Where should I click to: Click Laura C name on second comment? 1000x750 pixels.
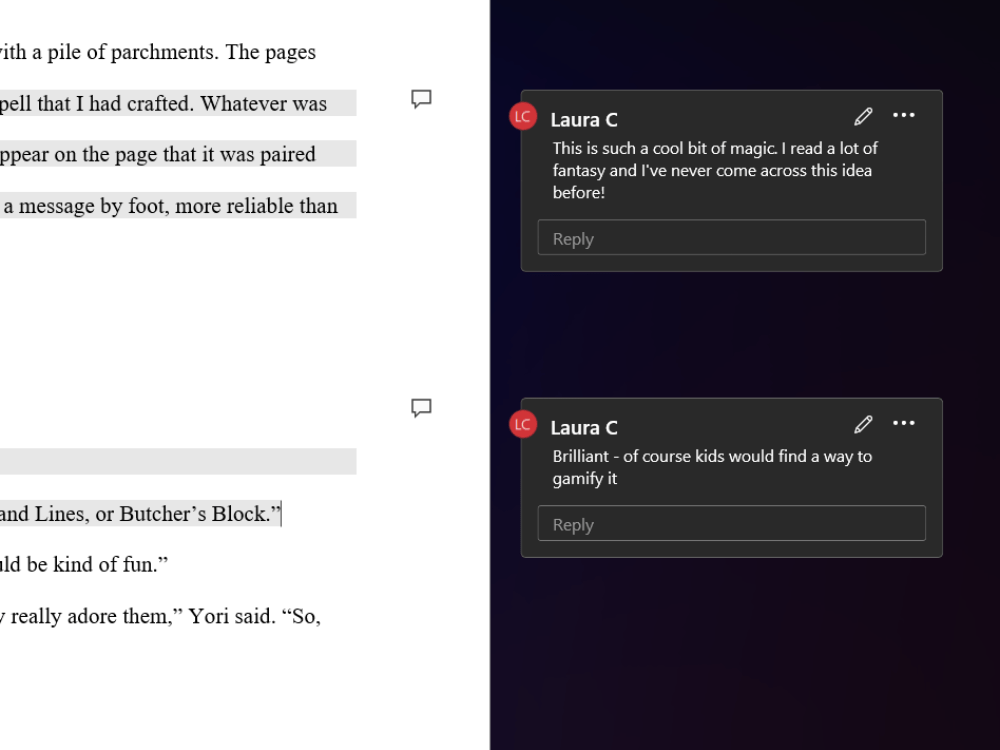(584, 428)
